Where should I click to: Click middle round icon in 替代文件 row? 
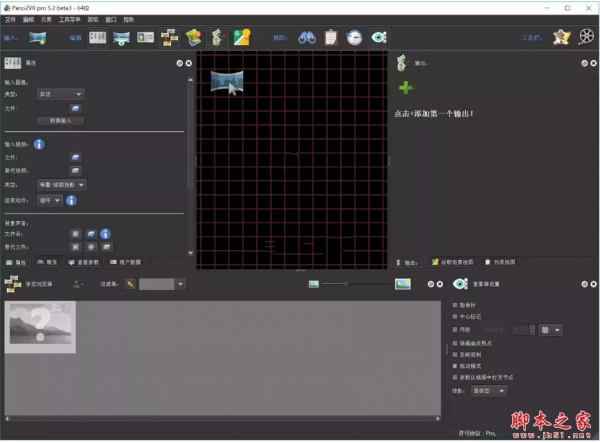click(91, 247)
